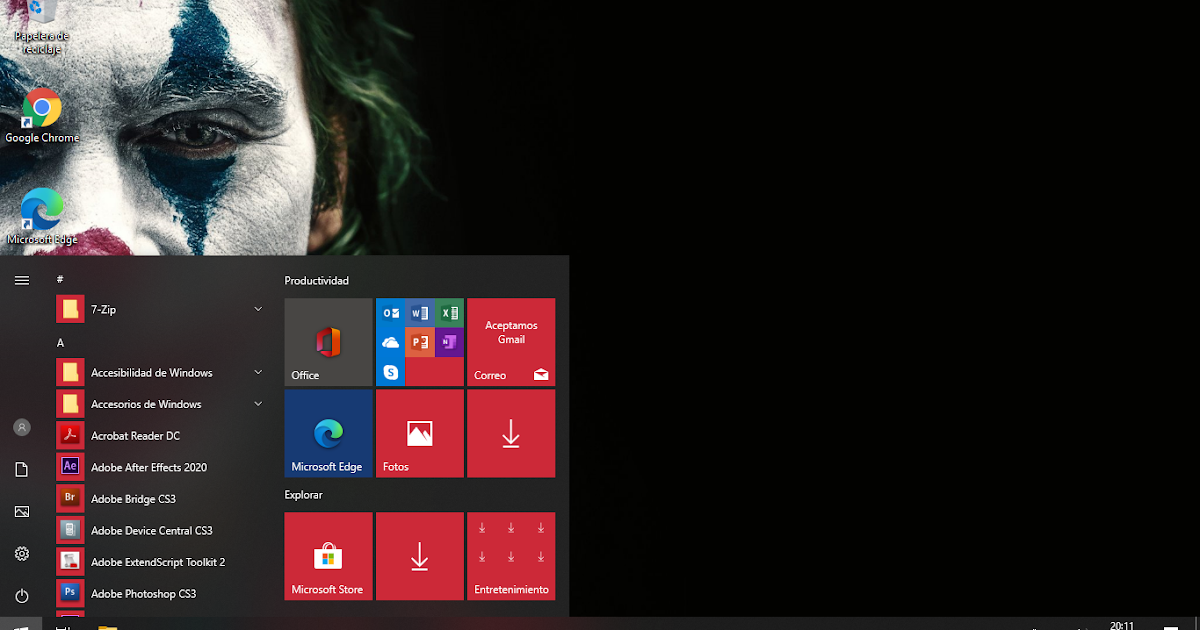The image size is (1200, 630).
Task: Expand Accesibilidad de Windows chevron
Action: tap(258, 373)
